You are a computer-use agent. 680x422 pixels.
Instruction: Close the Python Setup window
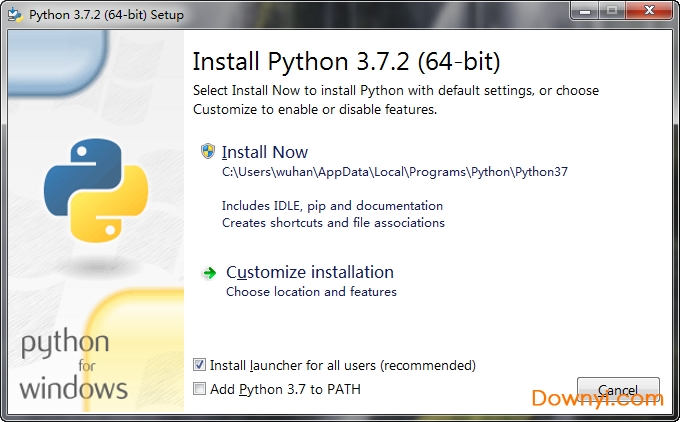click(649, 11)
